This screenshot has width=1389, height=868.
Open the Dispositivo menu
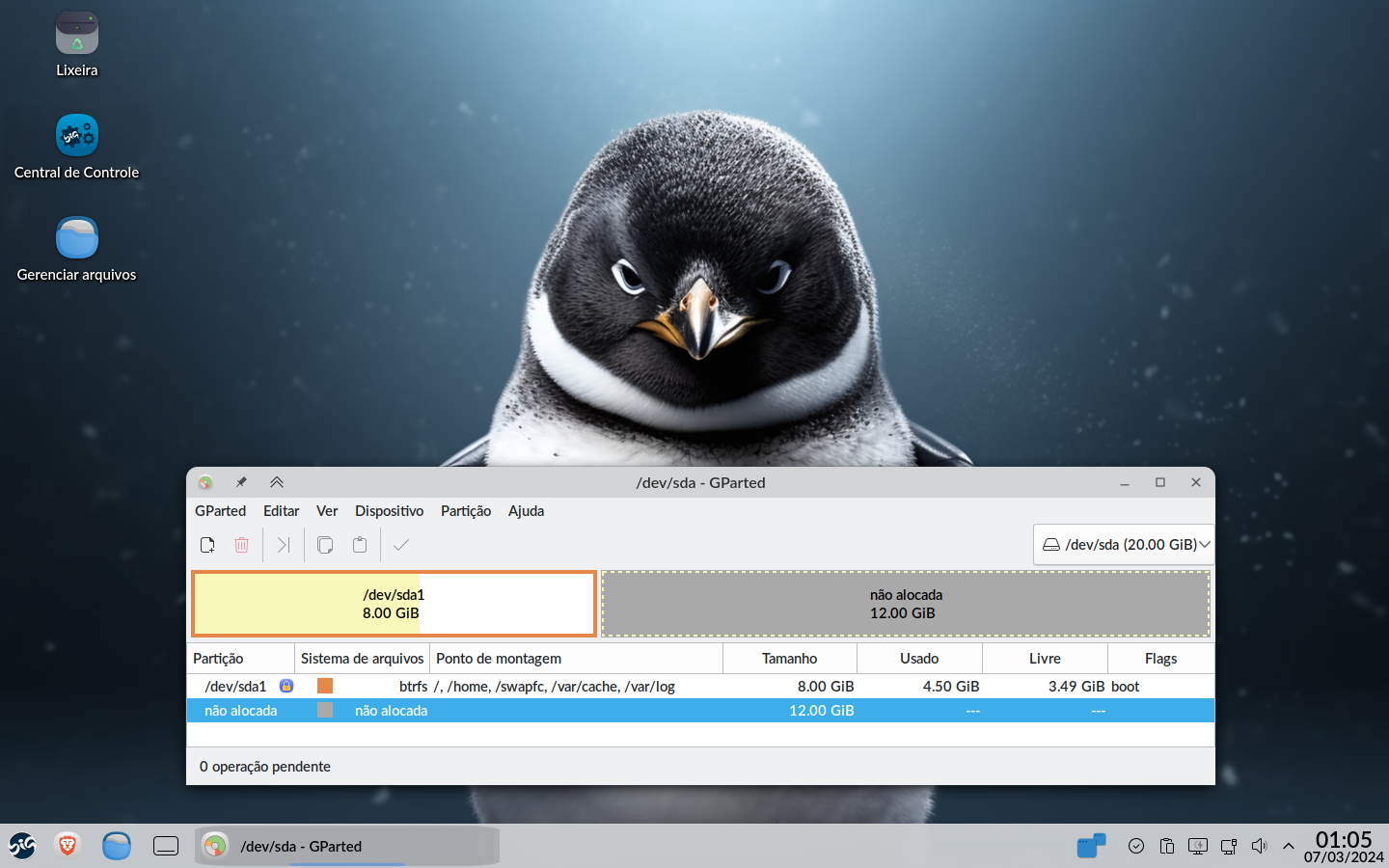point(389,511)
